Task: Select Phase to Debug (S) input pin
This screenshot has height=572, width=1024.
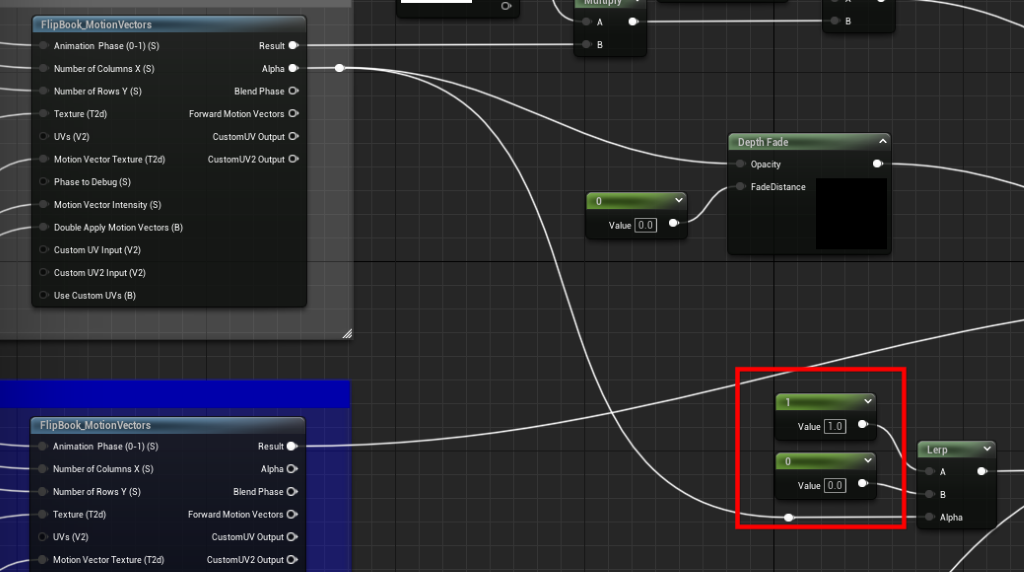Action: tap(44, 182)
